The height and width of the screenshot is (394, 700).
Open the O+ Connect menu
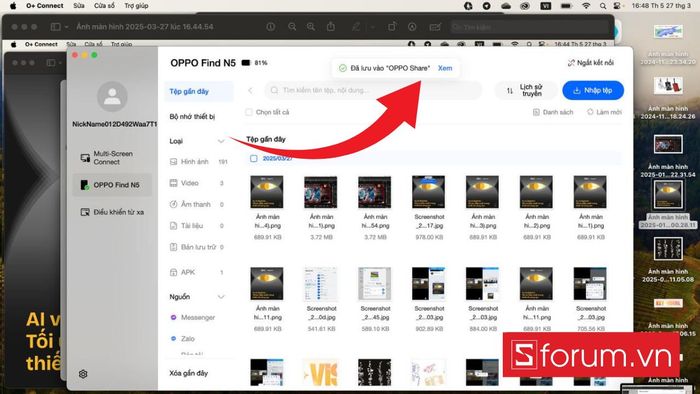pyautogui.click(x=45, y=6)
